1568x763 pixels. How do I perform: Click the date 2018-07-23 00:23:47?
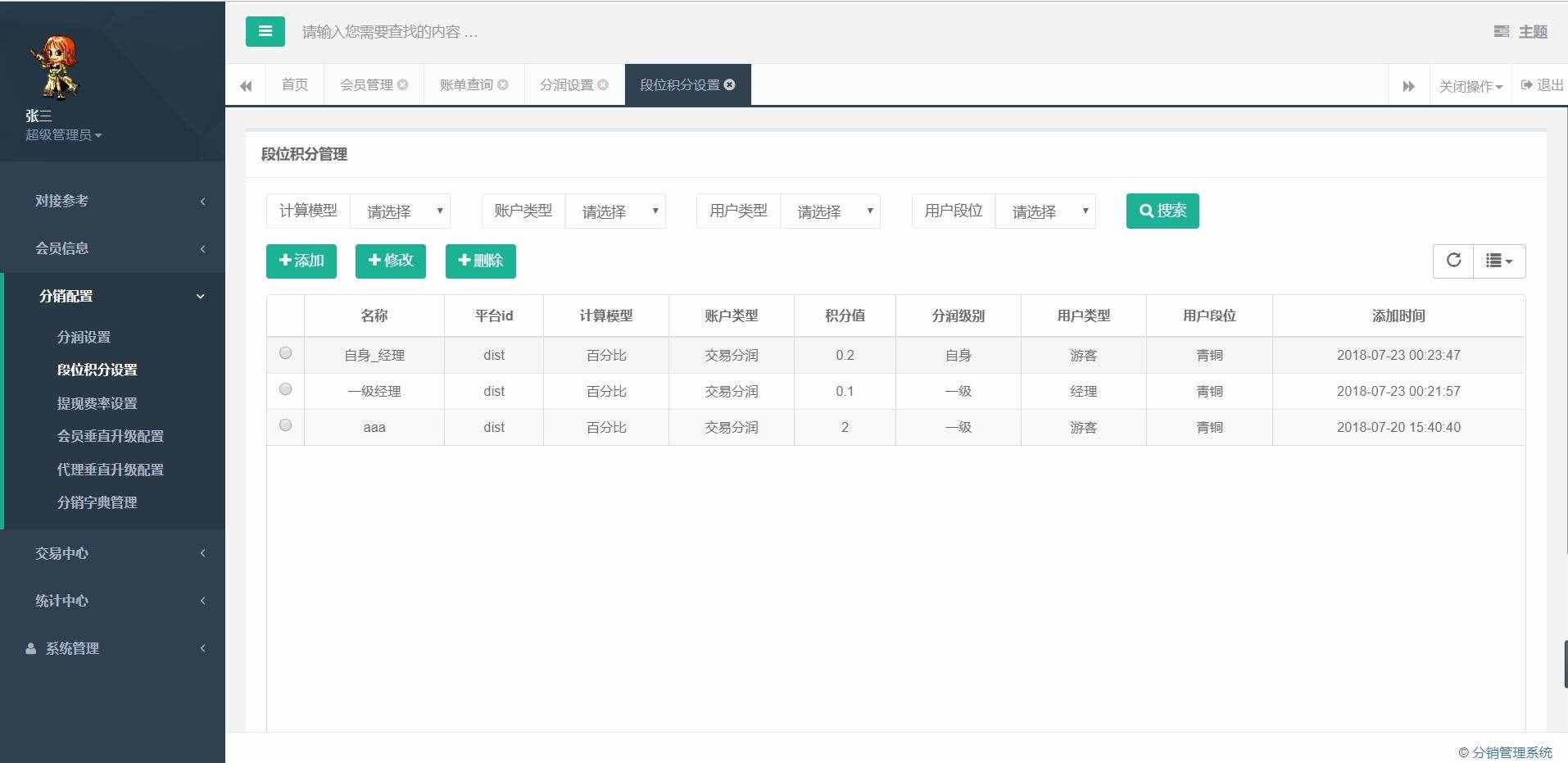(1398, 355)
